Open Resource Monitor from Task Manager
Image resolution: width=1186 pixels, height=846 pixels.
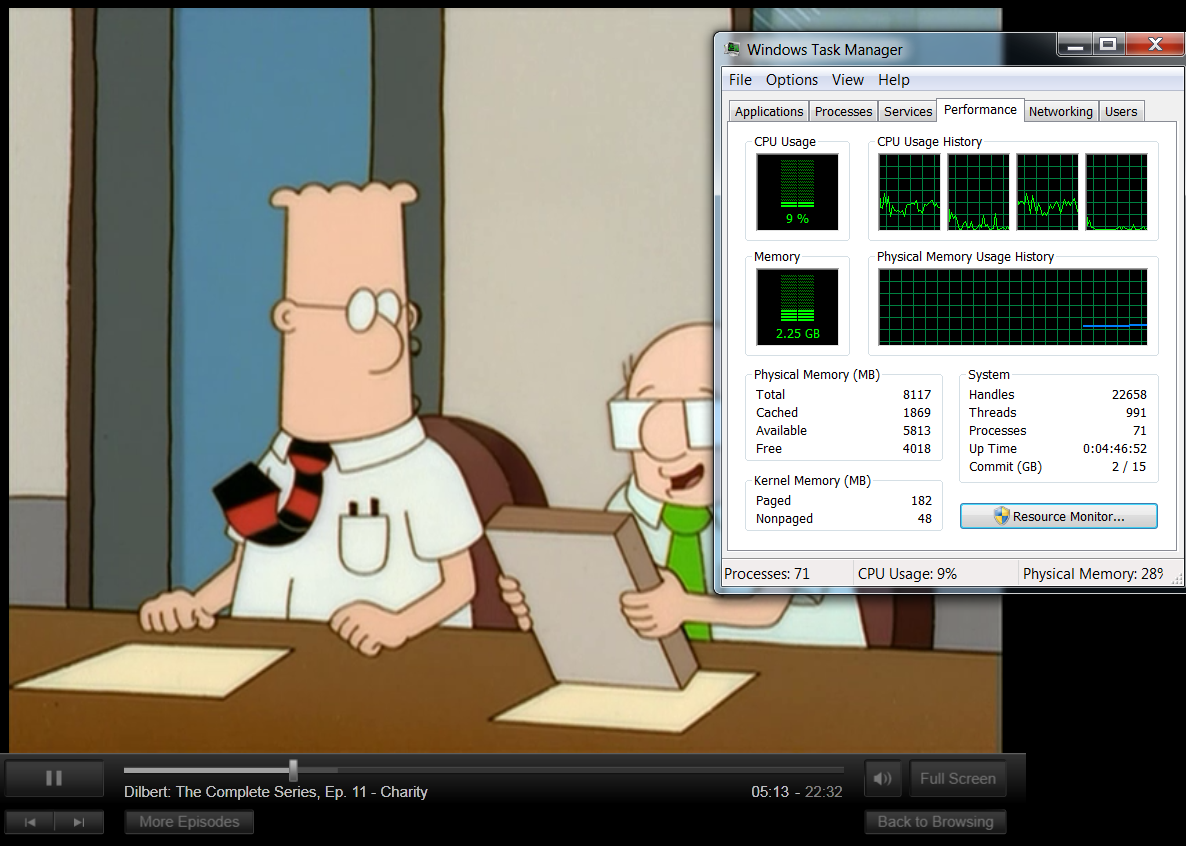[1058, 516]
